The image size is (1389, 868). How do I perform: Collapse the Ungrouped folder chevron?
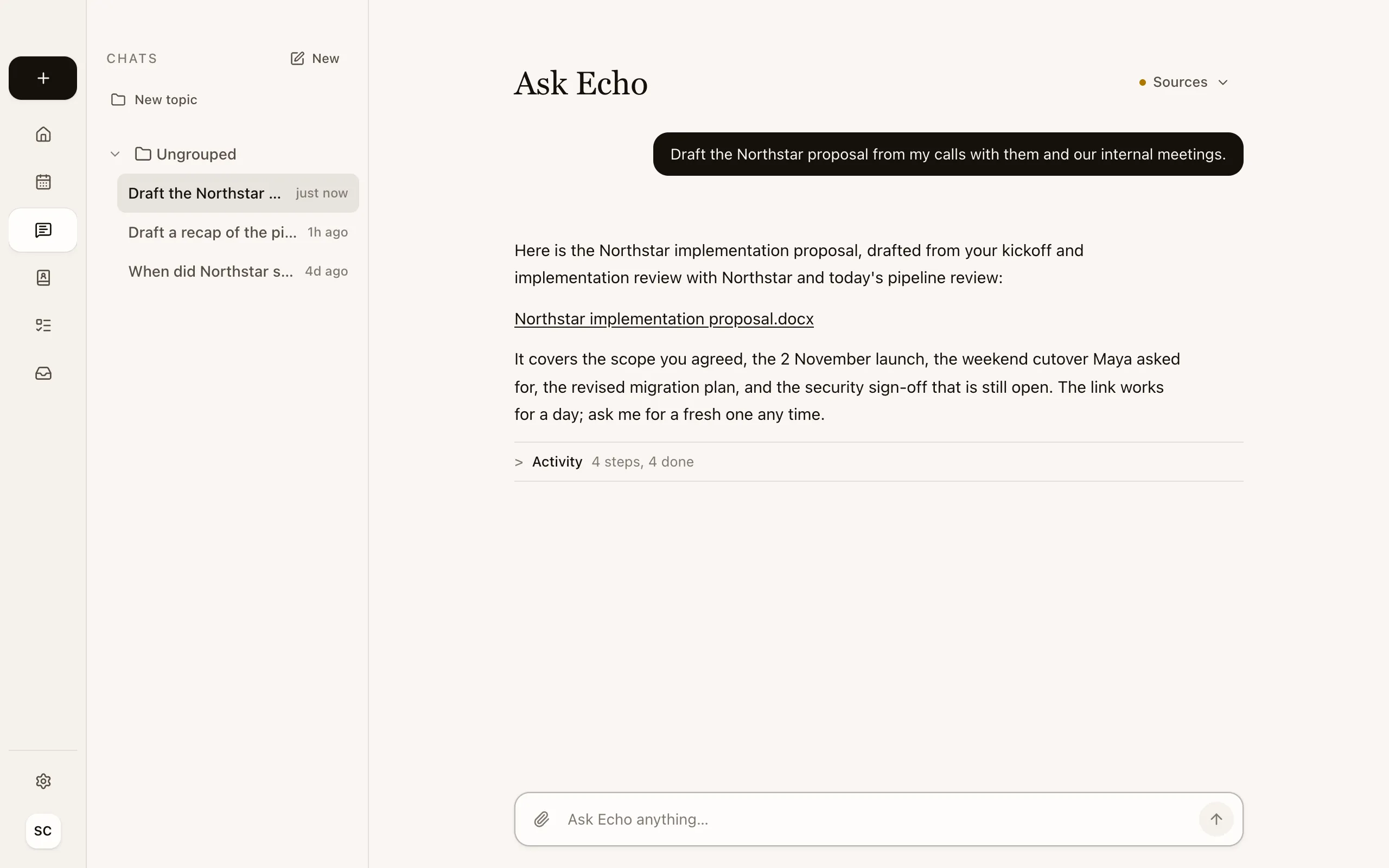[x=115, y=154]
